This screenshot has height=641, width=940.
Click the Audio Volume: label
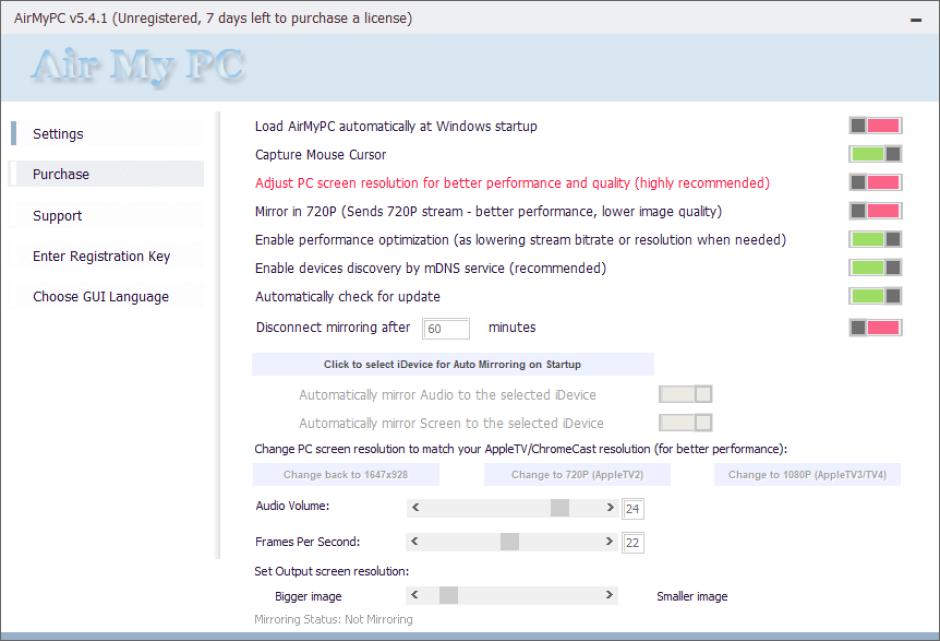293,505
